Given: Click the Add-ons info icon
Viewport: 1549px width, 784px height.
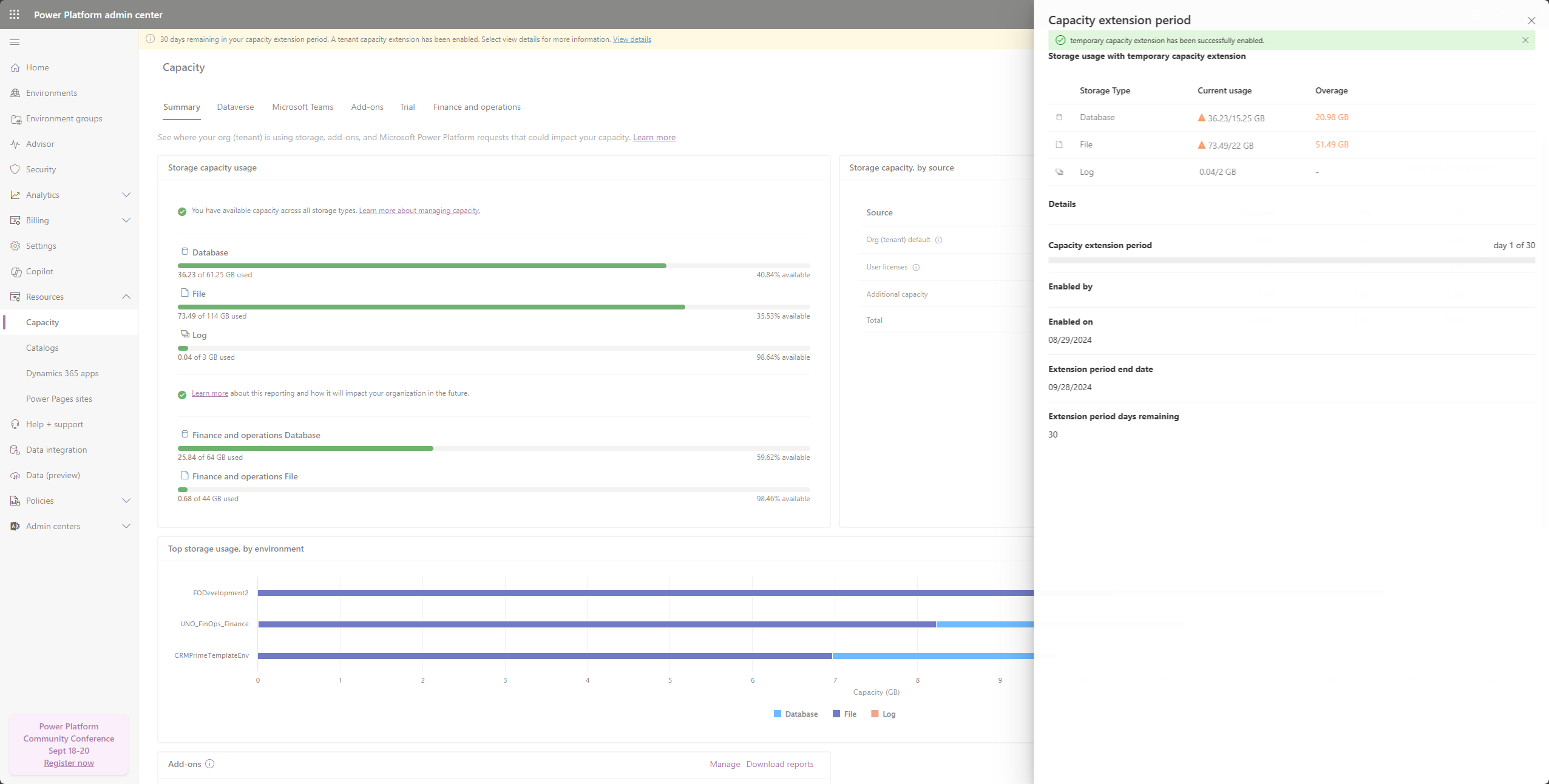Looking at the screenshot, I should 210,764.
